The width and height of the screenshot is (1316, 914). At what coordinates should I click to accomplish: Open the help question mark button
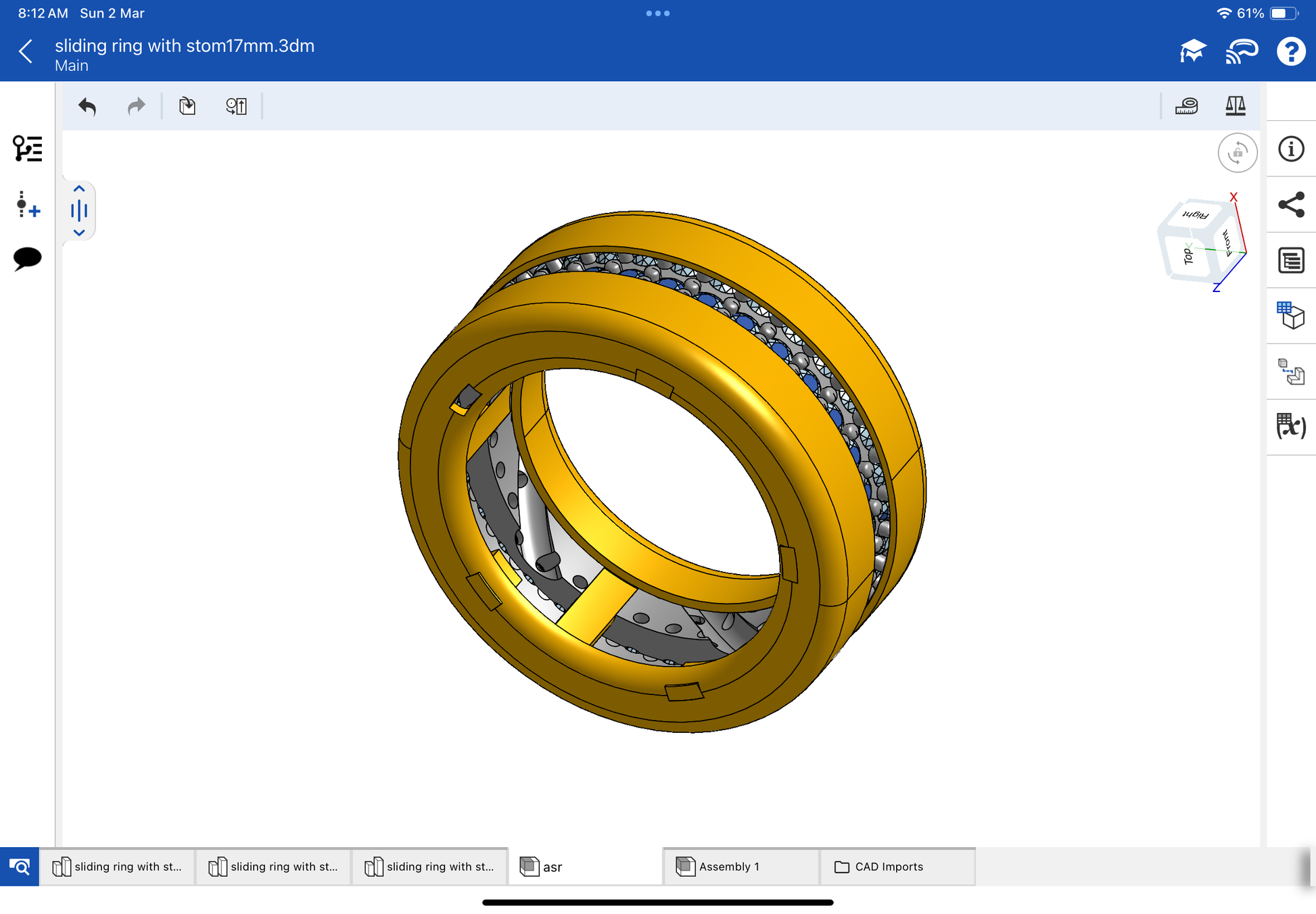tap(1290, 51)
